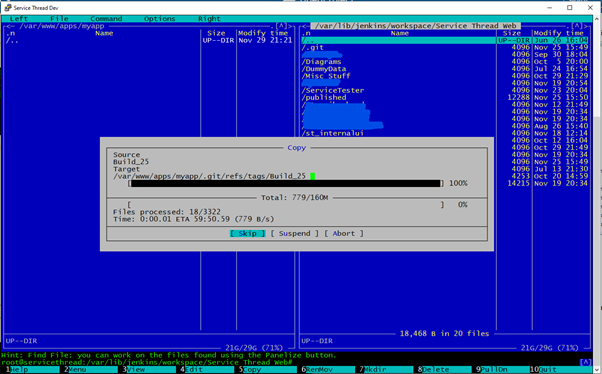Screen dimensions: 602x374
Task: Click the Hint line about Find File
Action: pyautogui.click(x=169, y=355)
